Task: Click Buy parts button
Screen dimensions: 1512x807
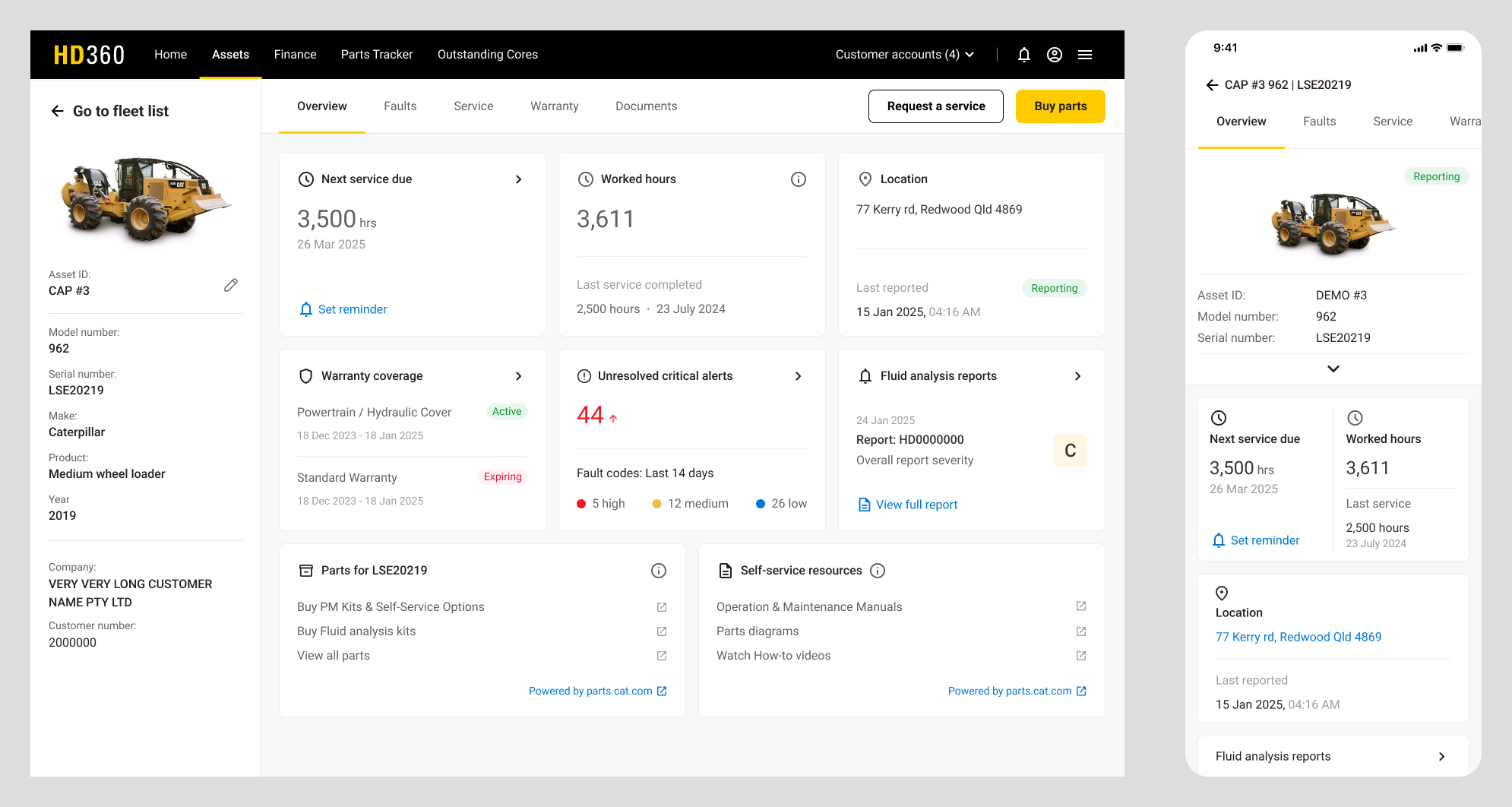Action: coord(1061,106)
